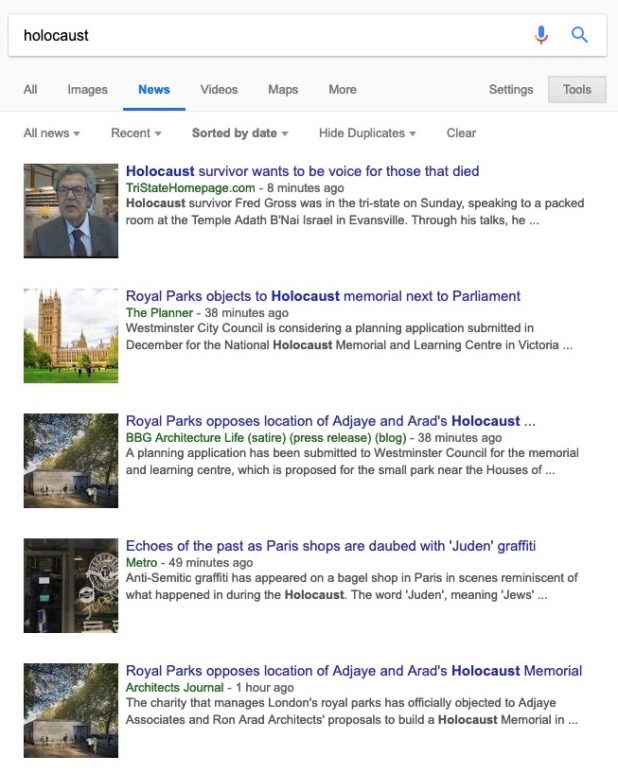The height and width of the screenshot is (774, 618).
Task: Toggle the Tools button
Action: pyautogui.click(x=577, y=89)
